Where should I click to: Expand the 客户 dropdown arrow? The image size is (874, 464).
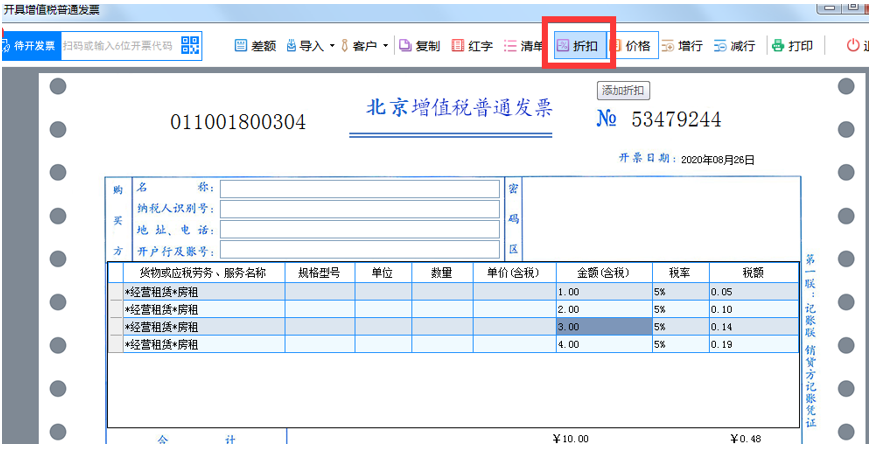[x=385, y=46]
